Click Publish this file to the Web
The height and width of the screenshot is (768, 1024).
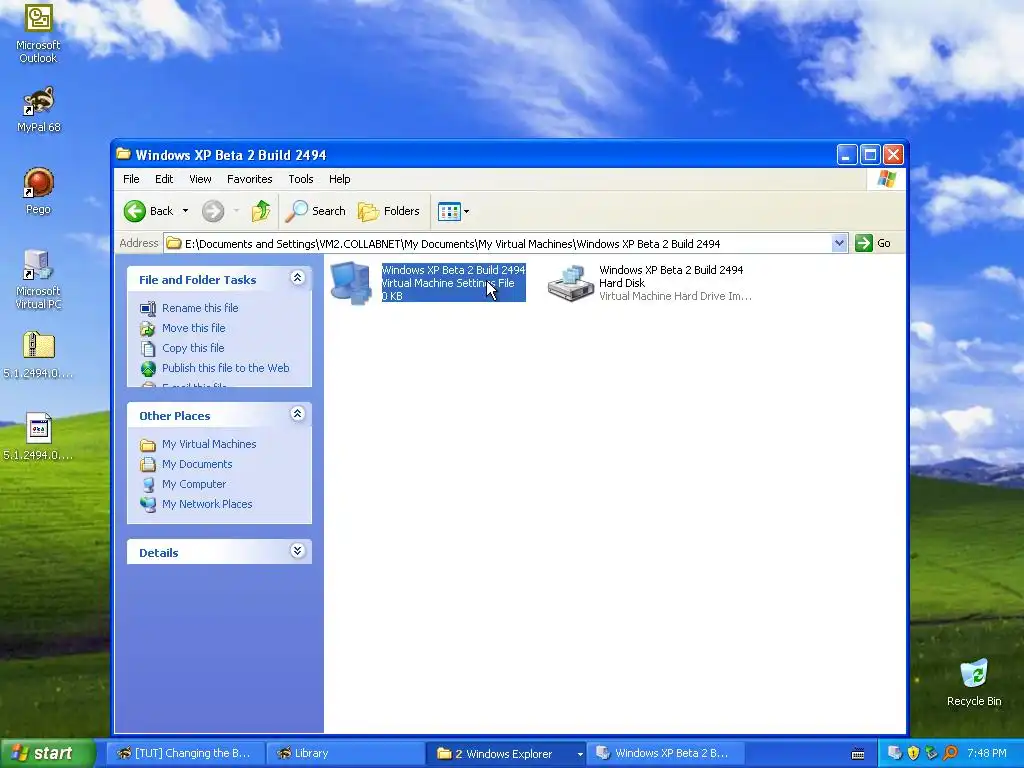click(225, 368)
